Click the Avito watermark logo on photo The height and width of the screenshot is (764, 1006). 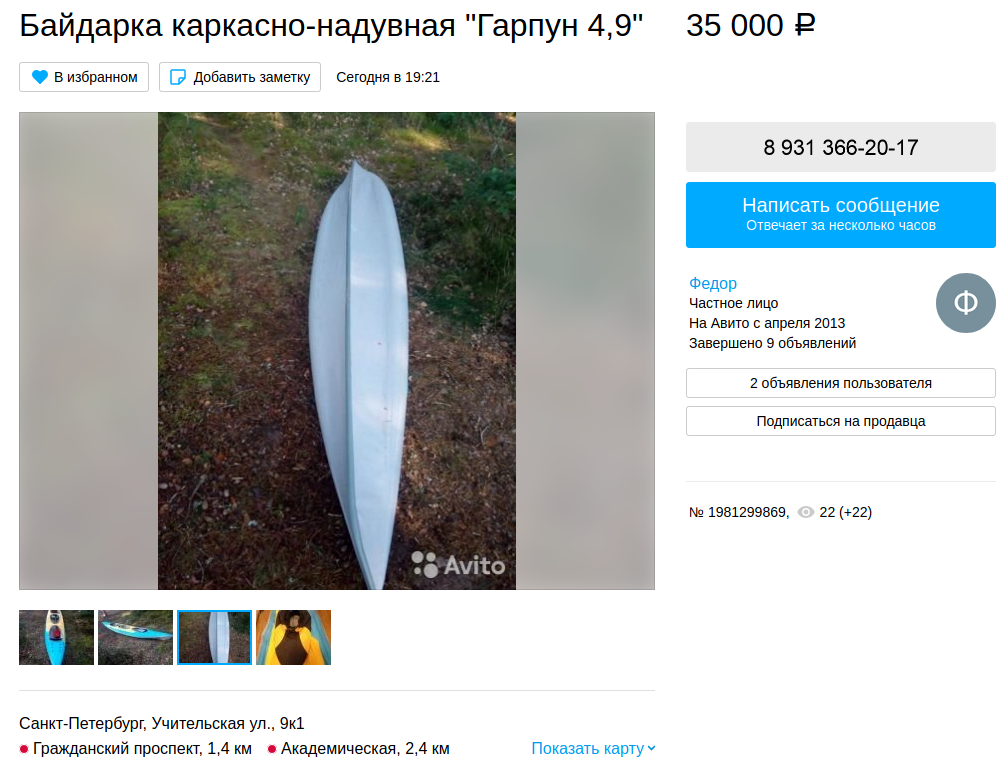point(458,565)
